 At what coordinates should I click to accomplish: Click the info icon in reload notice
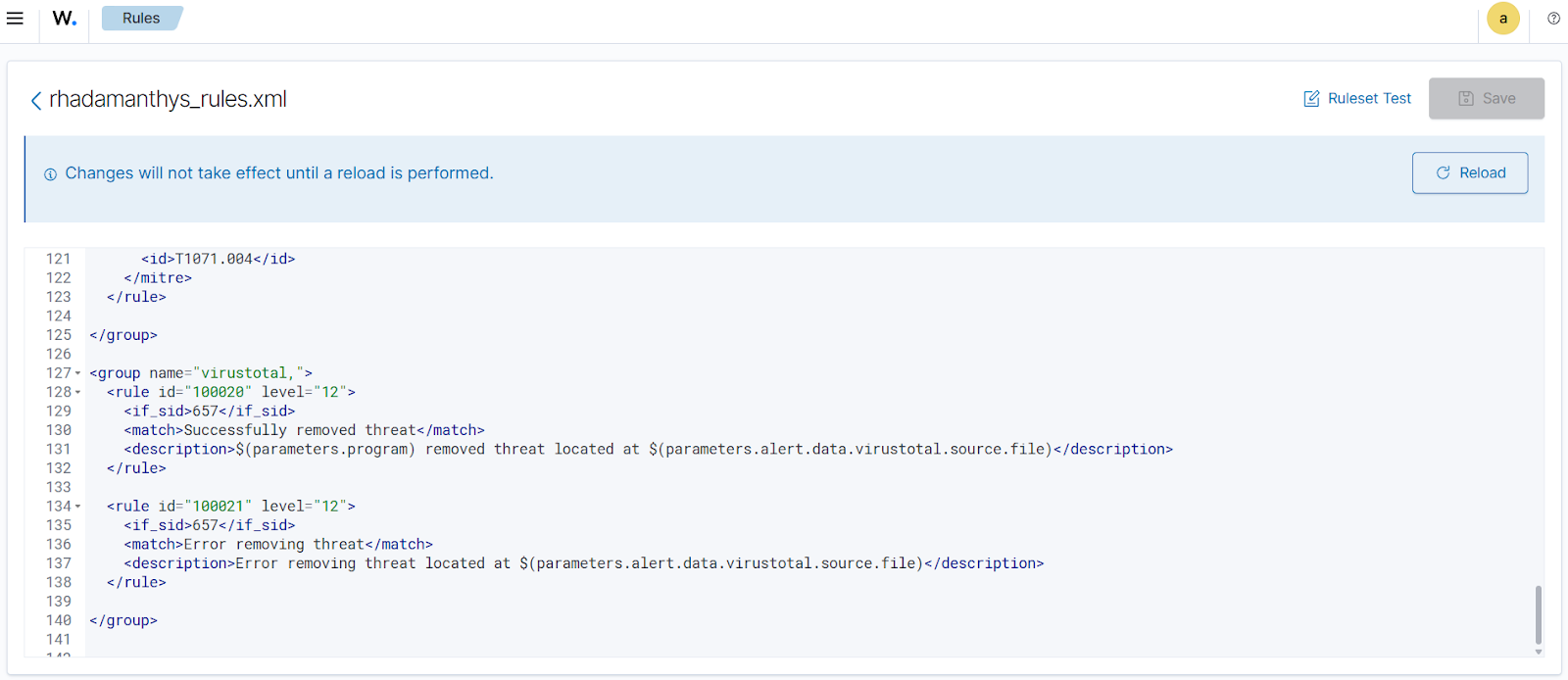tap(50, 174)
